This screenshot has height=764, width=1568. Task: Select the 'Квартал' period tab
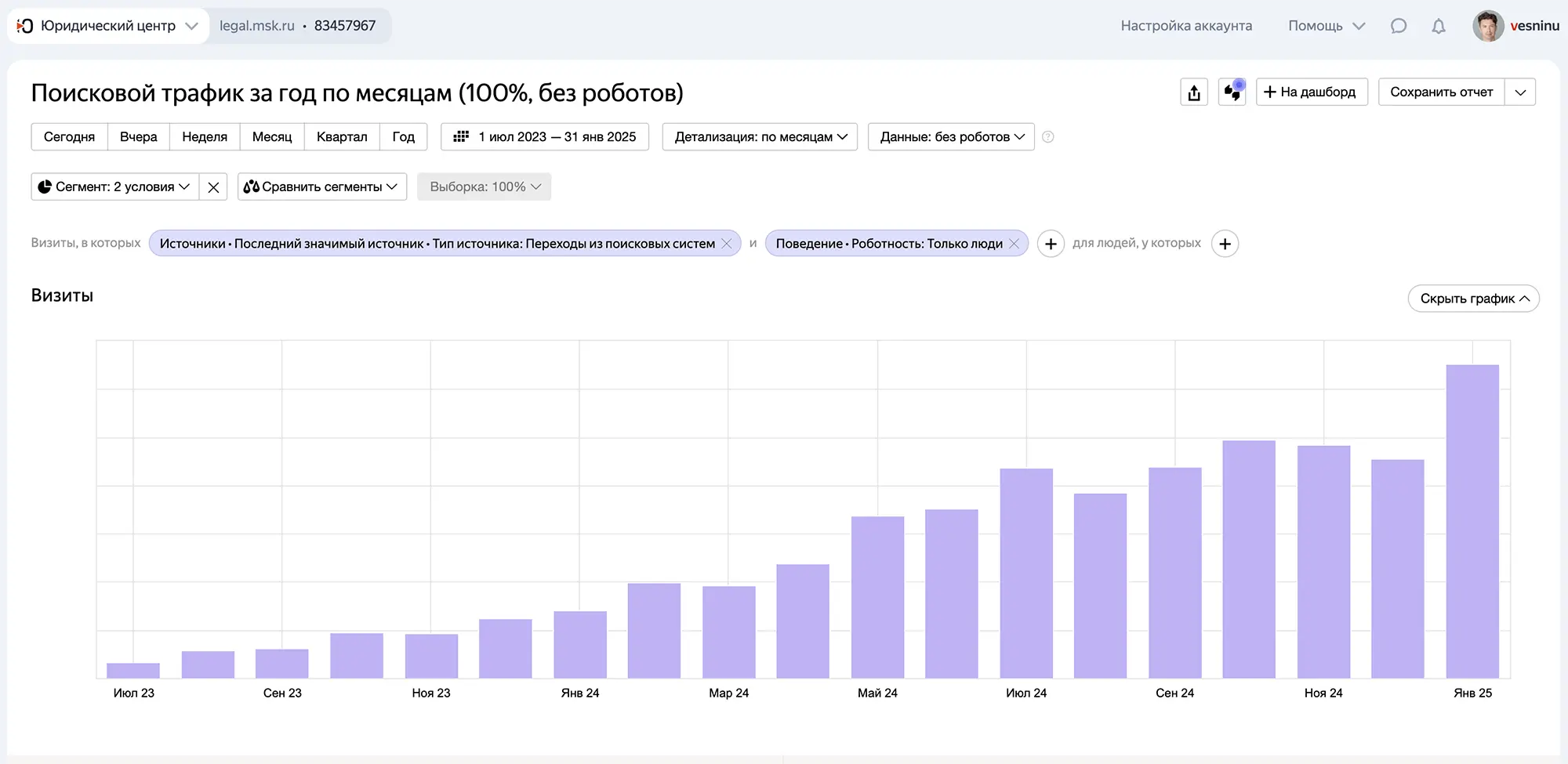(342, 137)
